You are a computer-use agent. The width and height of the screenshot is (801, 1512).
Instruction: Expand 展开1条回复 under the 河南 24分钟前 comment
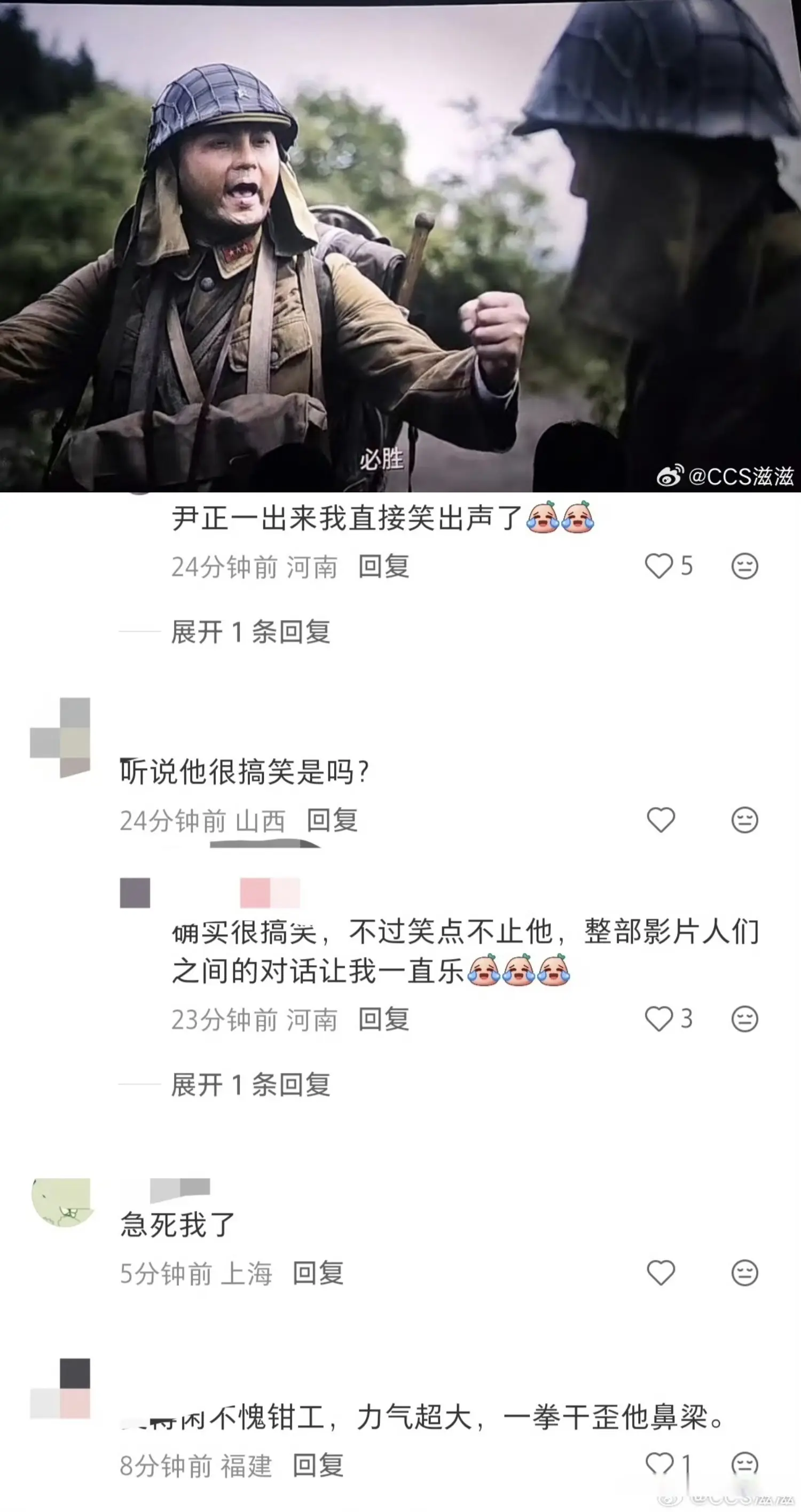point(250,632)
